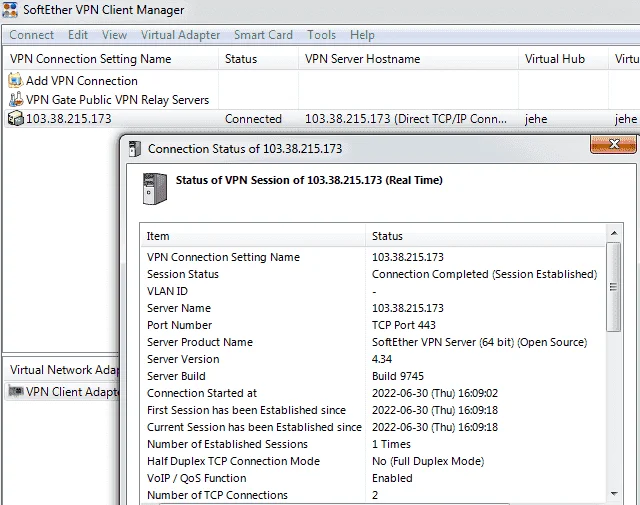Select VPN Gate Public VPN Relay Servers
The height and width of the screenshot is (505, 640).
click(118, 100)
